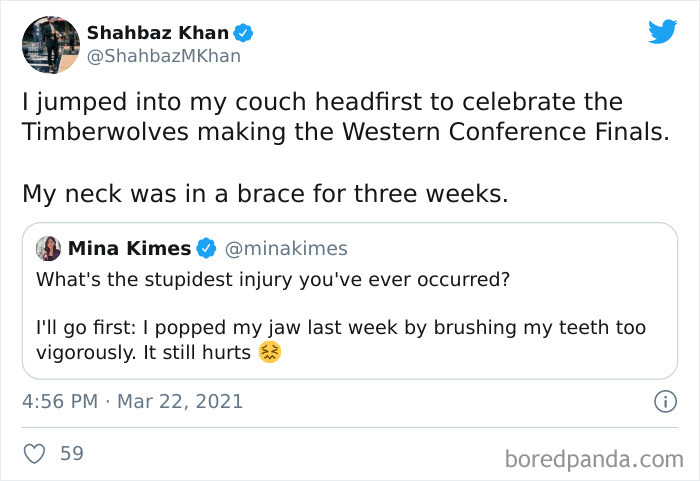Open Shahbaz Khan's profile picture
Viewport: 700px width, 481px height.
point(50,44)
